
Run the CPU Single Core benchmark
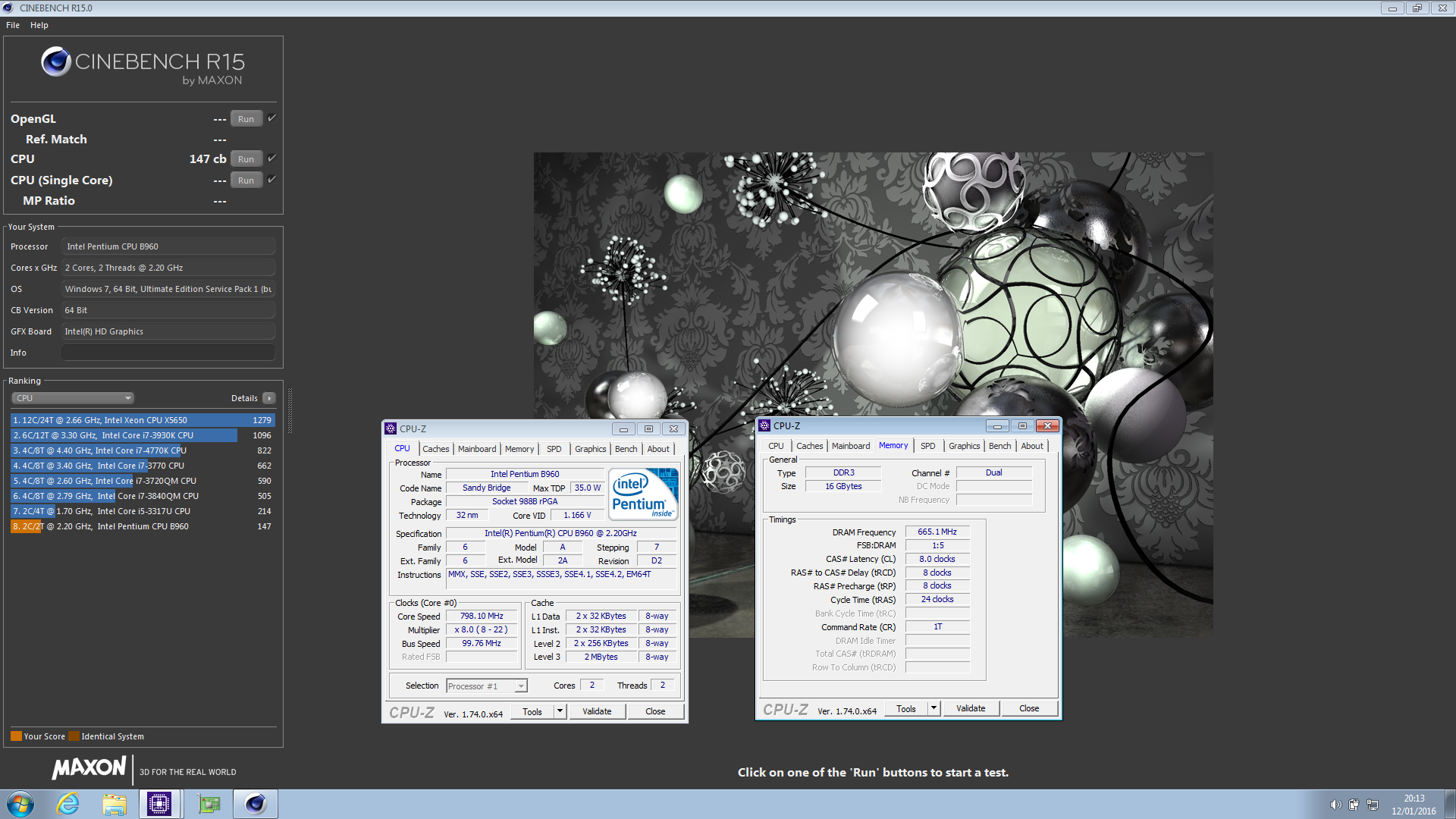click(246, 180)
